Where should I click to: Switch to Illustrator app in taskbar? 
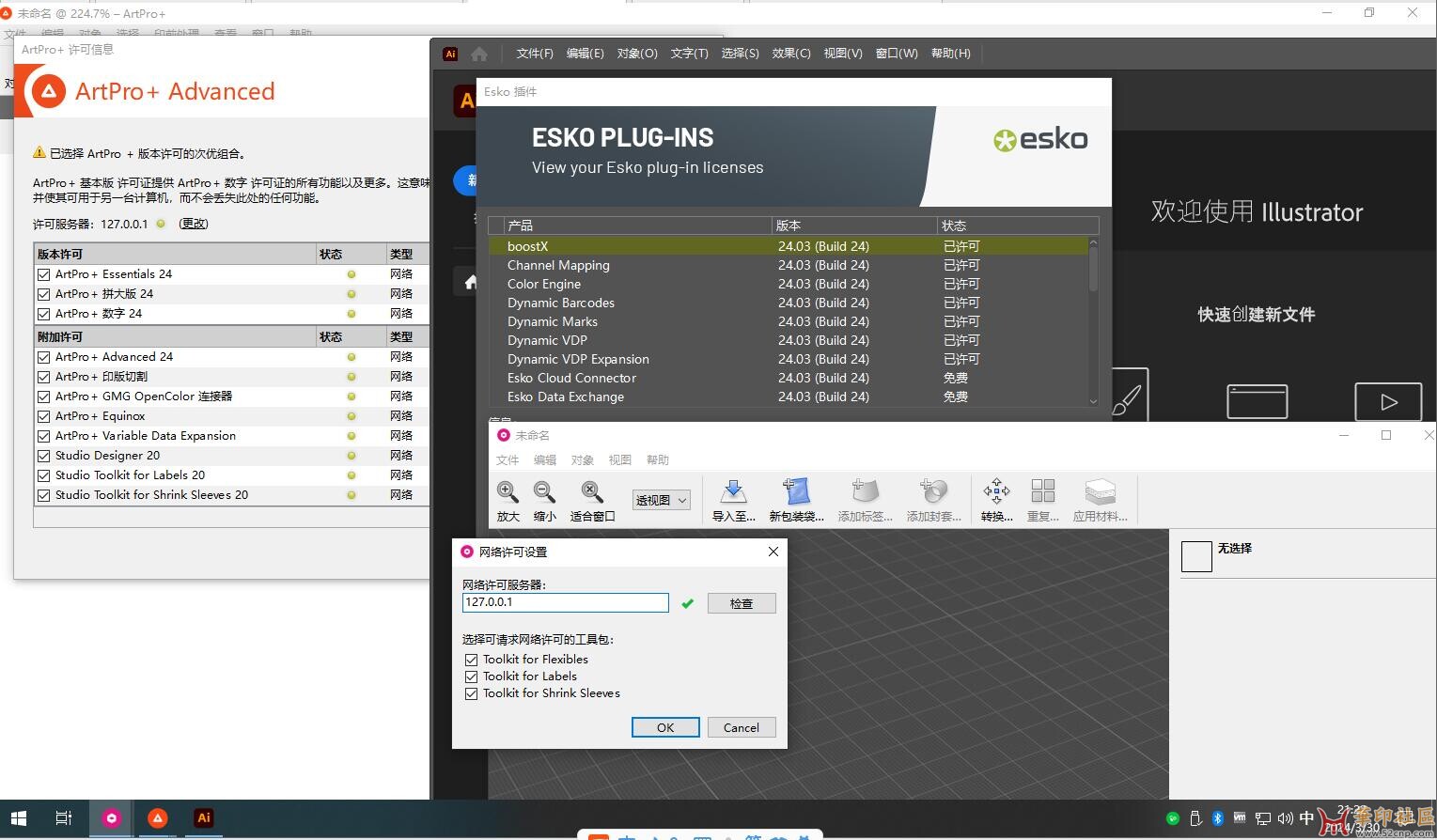tap(204, 818)
